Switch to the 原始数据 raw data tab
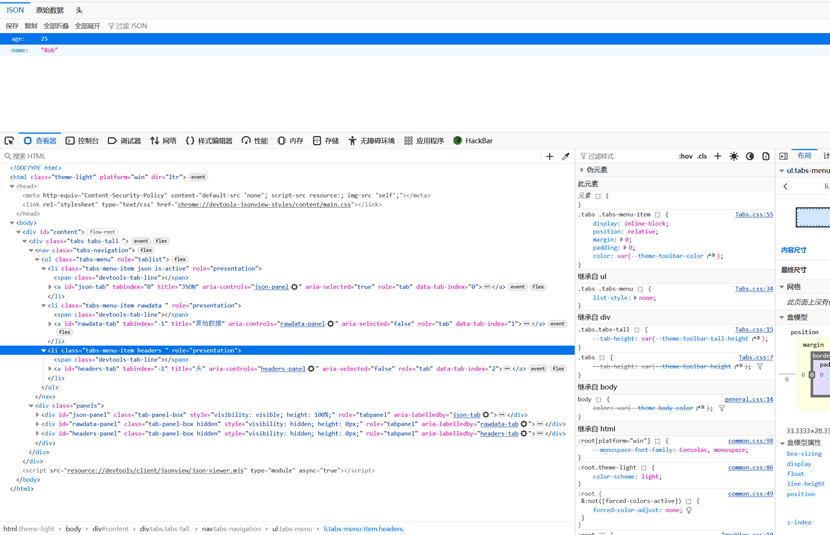Viewport: 830px width, 535px height. [x=50, y=10]
